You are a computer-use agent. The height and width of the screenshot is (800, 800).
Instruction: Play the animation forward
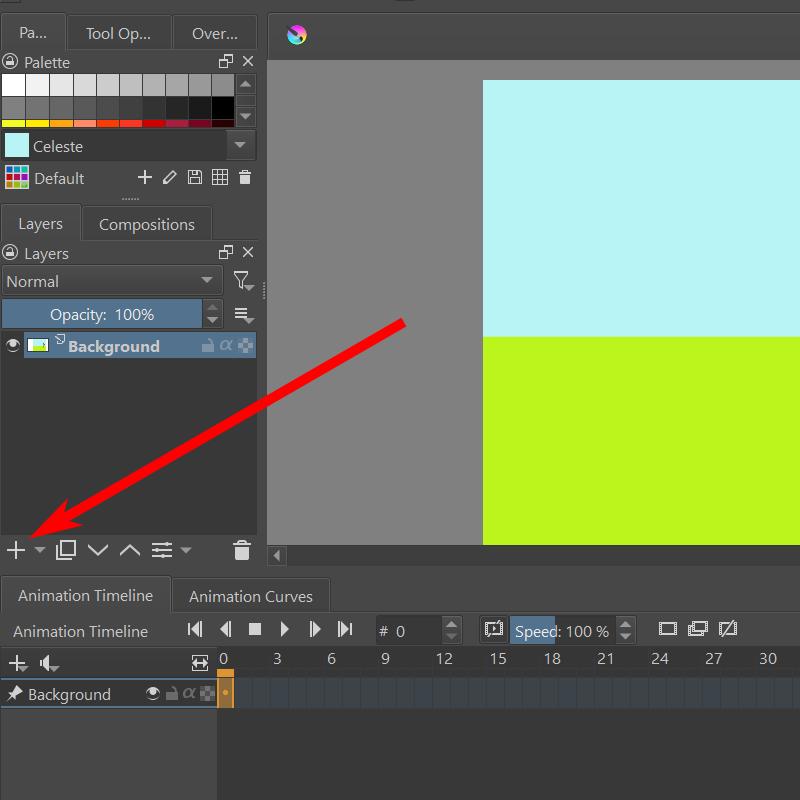[x=285, y=629]
